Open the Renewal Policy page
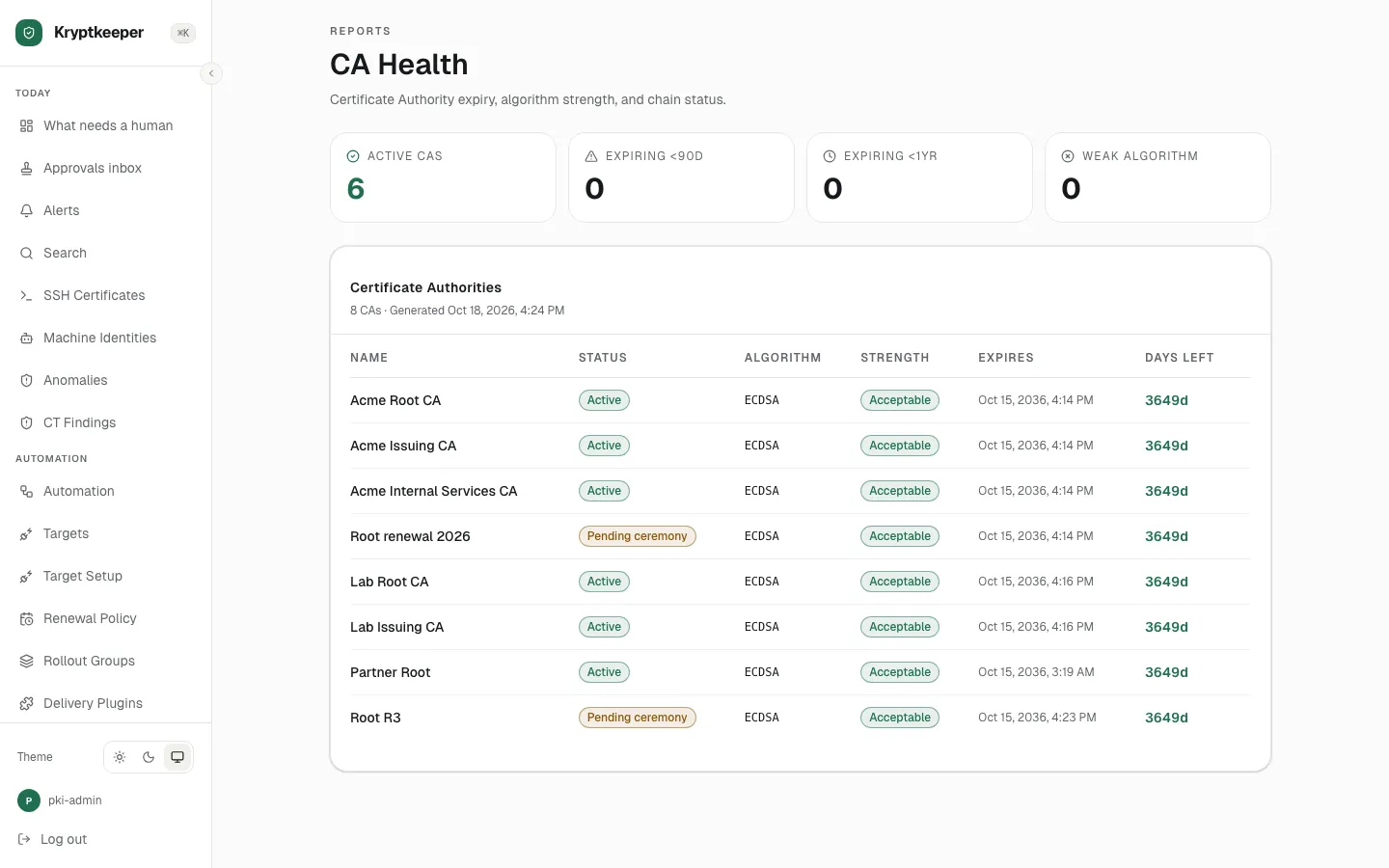Image resolution: width=1389 pixels, height=868 pixels. click(x=90, y=619)
